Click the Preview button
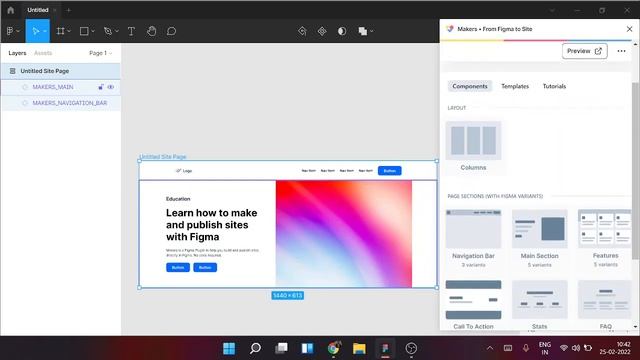The width and height of the screenshot is (640, 360). pyautogui.click(x=584, y=51)
